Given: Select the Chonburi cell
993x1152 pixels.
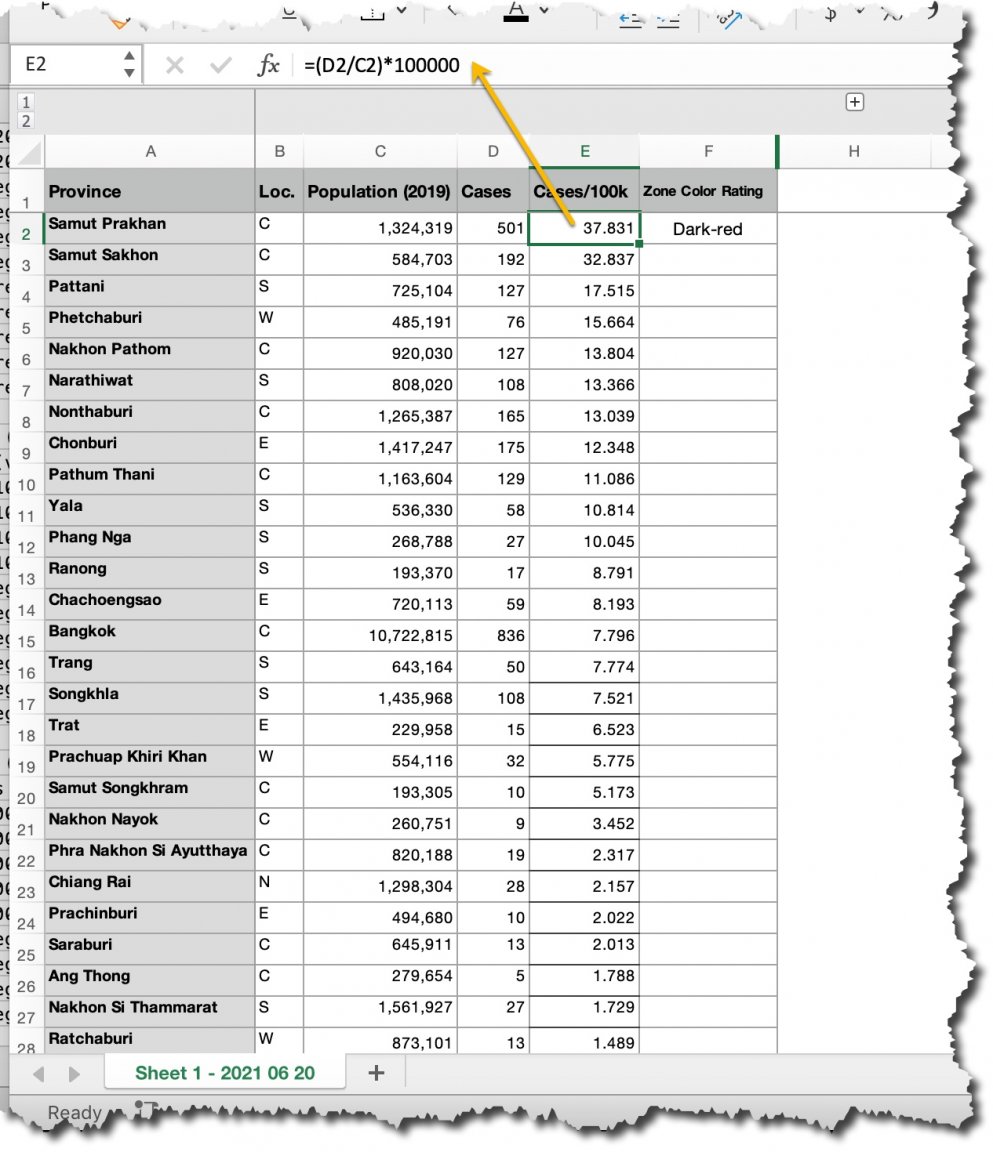Looking at the screenshot, I should pos(150,447).
